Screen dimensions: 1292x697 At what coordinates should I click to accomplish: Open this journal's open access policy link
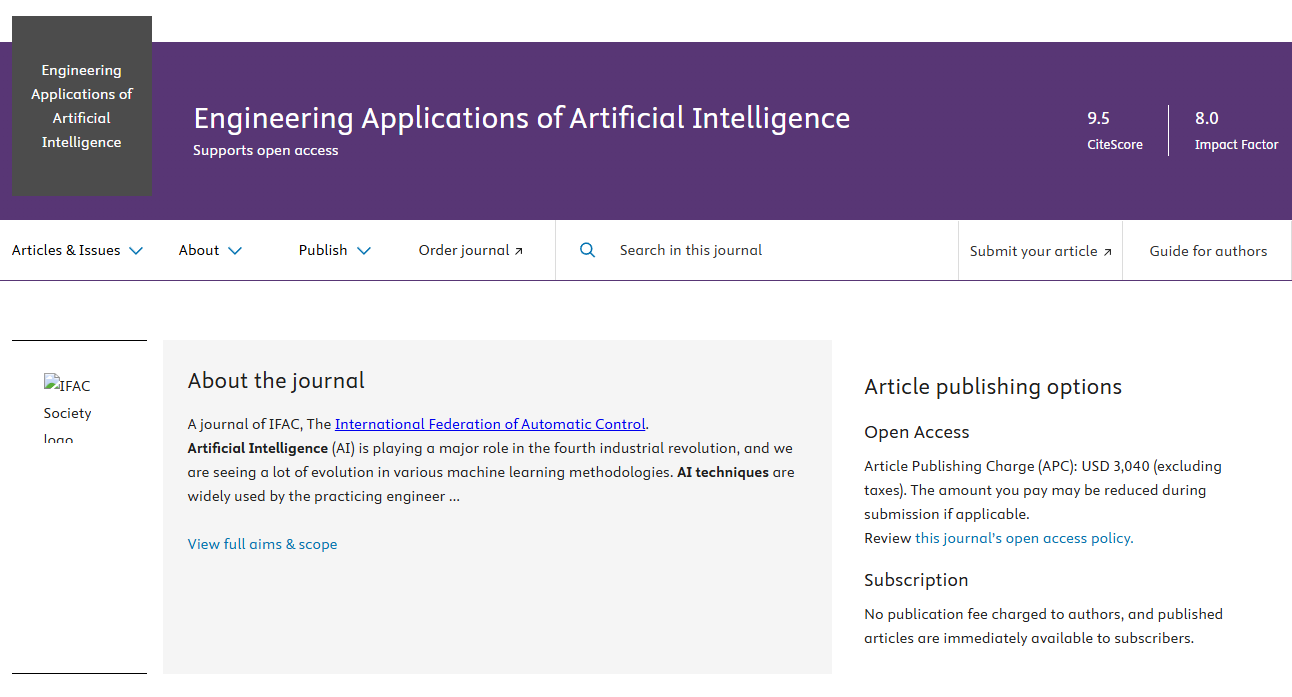tap(1022, 538)
